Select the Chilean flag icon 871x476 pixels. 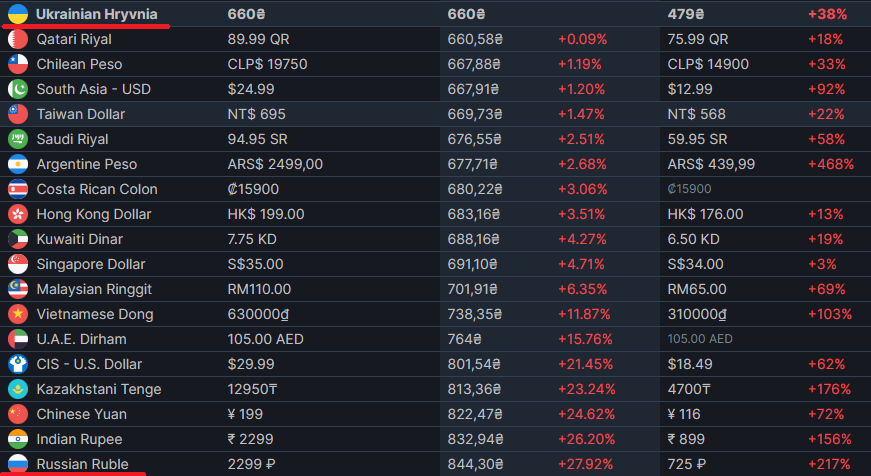(x=18, y=64)
